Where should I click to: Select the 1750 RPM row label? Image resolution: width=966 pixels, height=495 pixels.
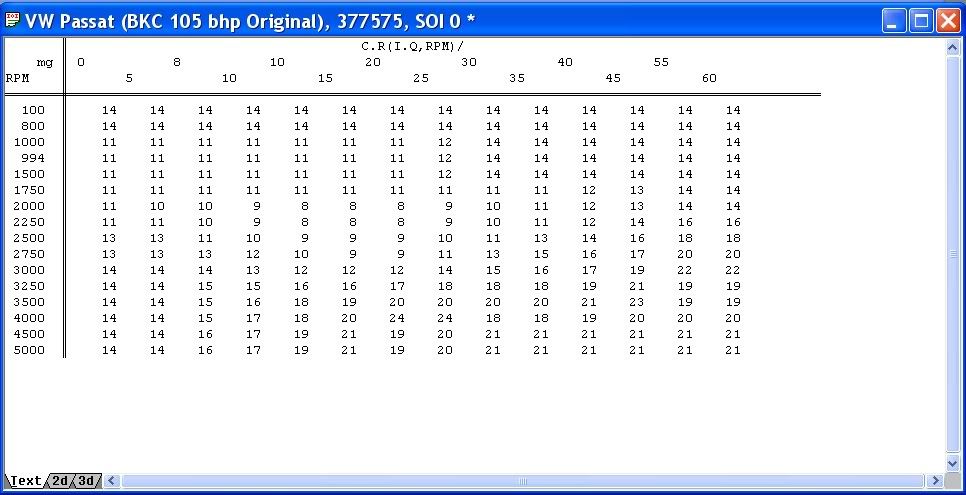click(x=30, y=190)
